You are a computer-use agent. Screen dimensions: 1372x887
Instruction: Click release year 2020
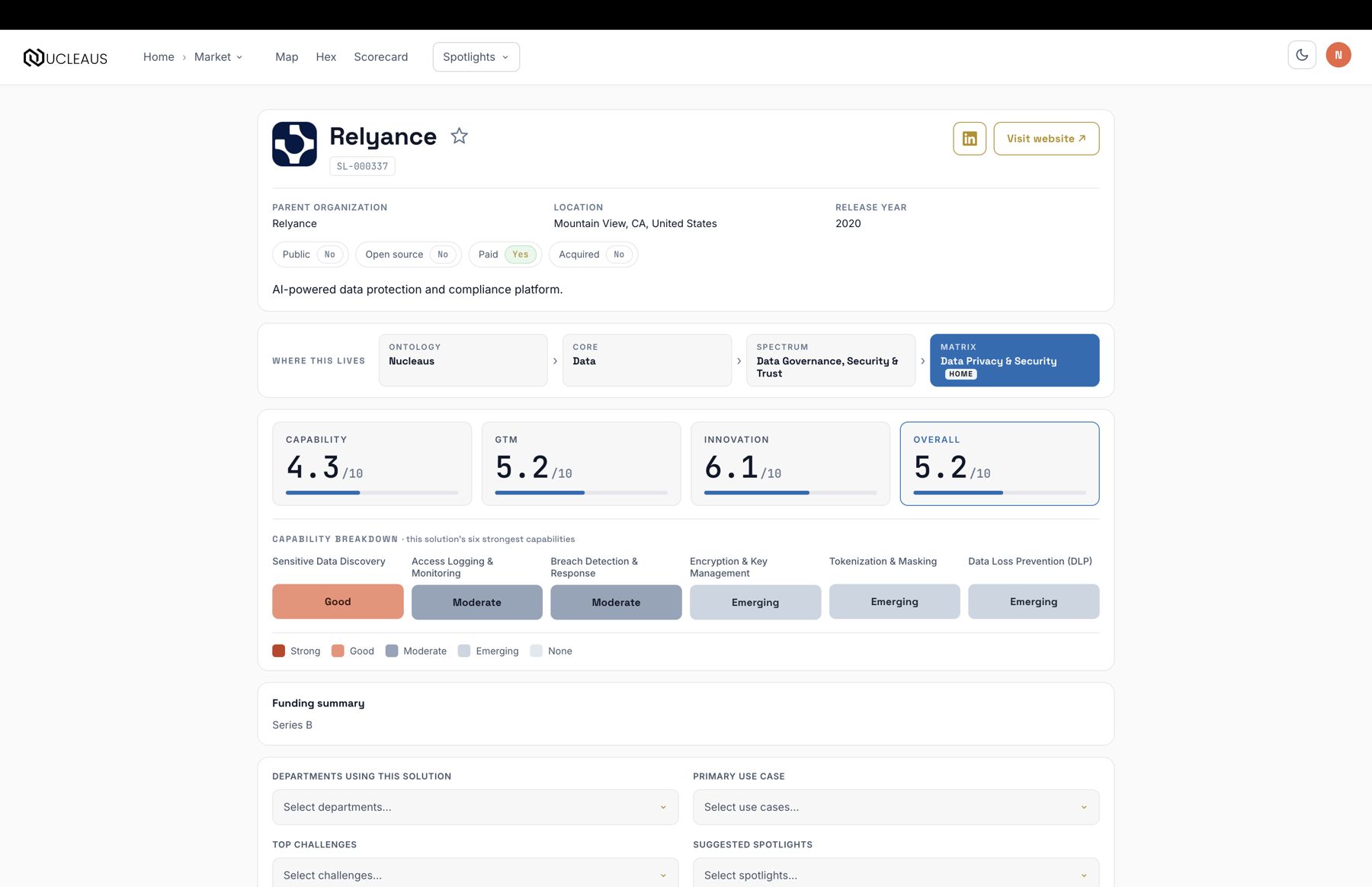(848, 223)
